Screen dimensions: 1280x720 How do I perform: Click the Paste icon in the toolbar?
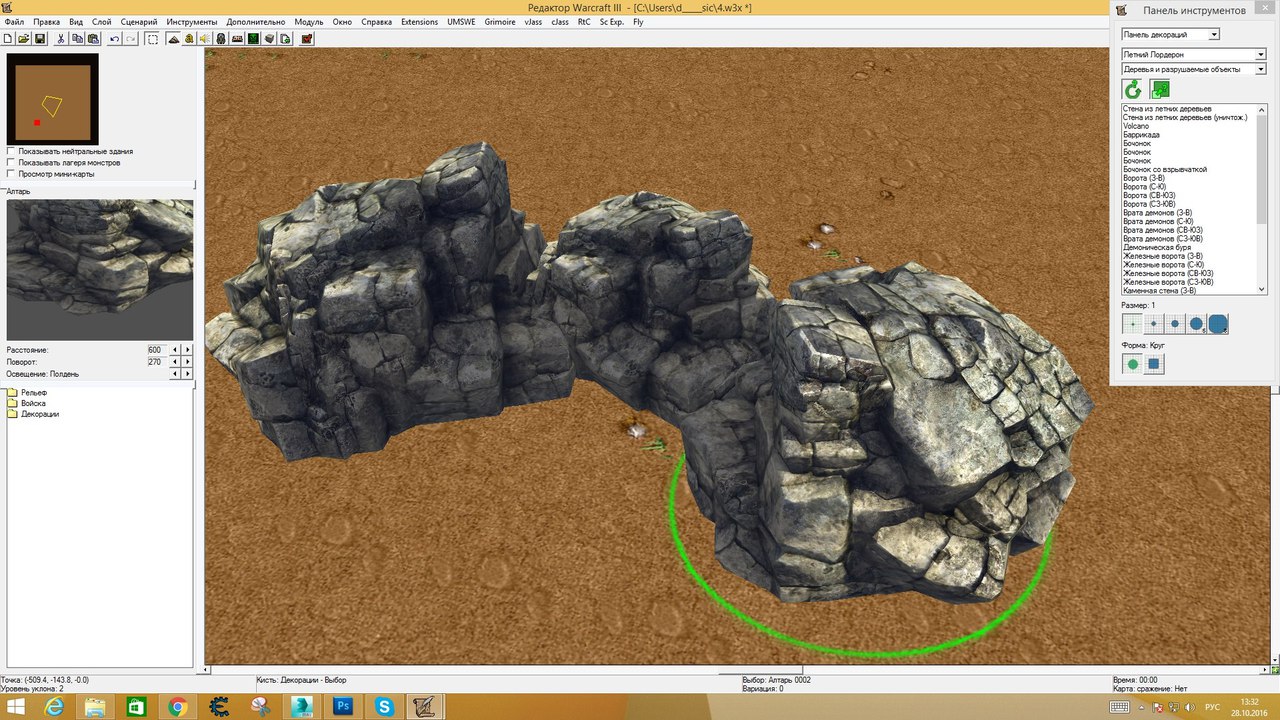(93, 39)
